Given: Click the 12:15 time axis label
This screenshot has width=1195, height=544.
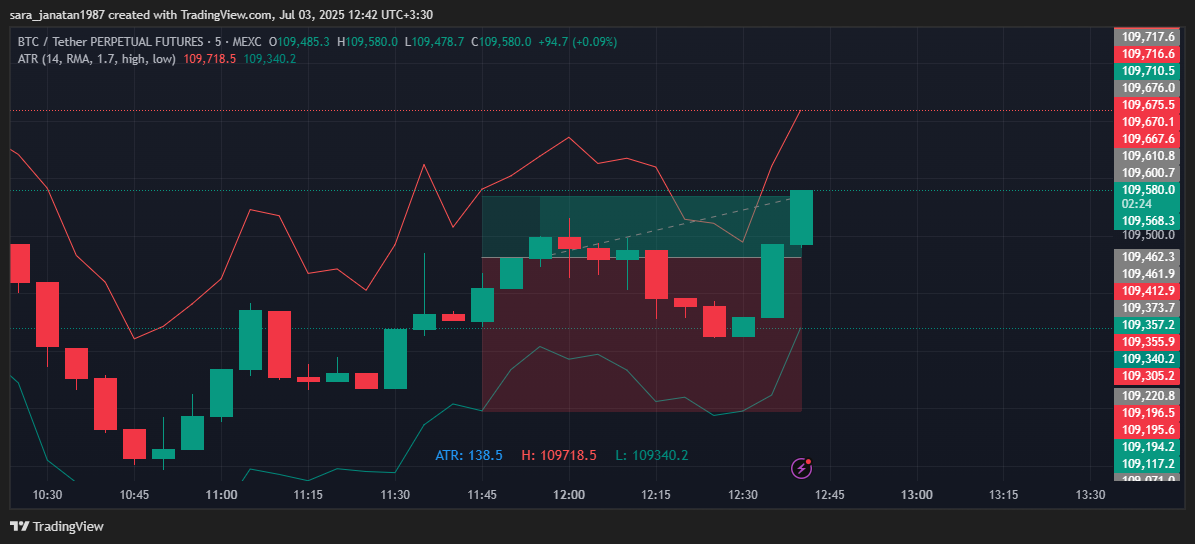Looking at the screenshot, I should click(655, 495).
